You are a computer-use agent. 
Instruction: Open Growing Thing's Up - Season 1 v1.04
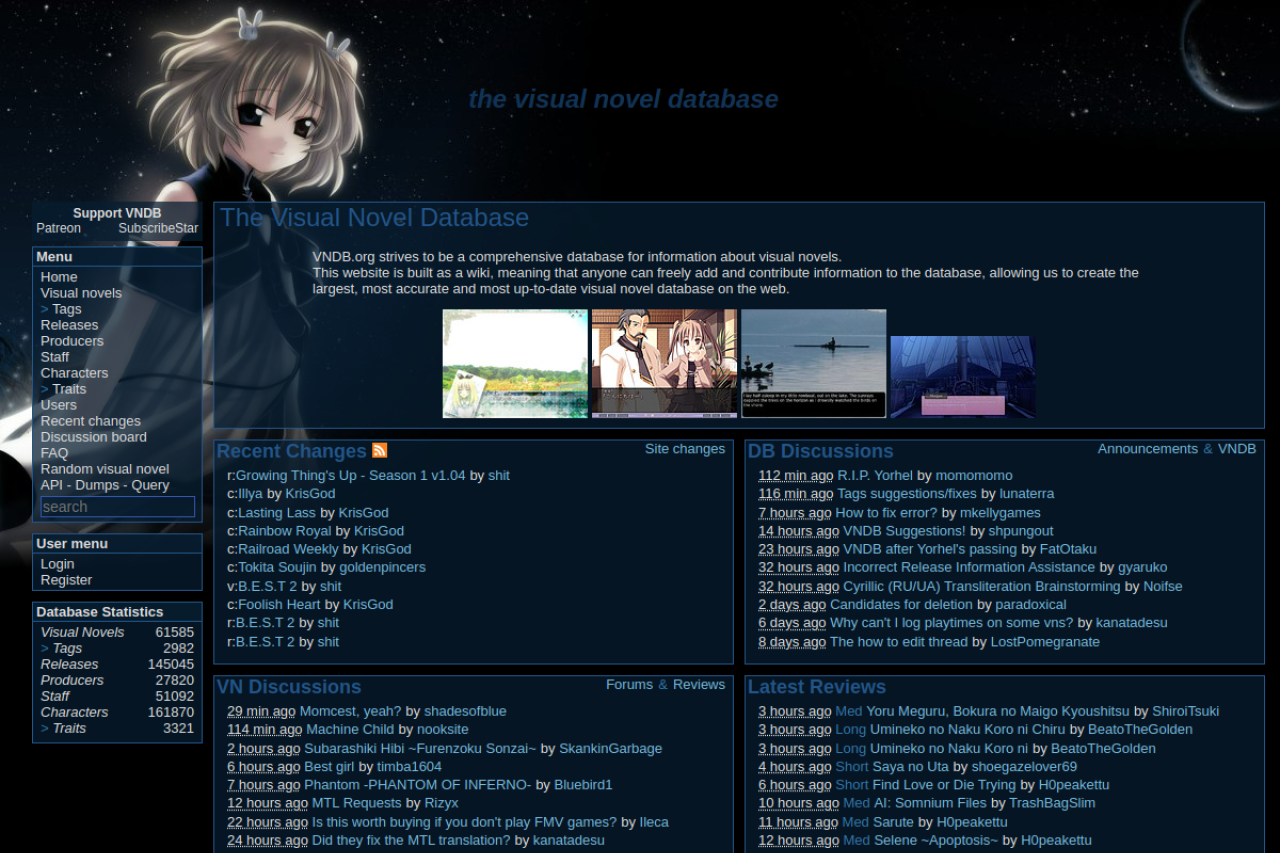click(x=351, y=475)
